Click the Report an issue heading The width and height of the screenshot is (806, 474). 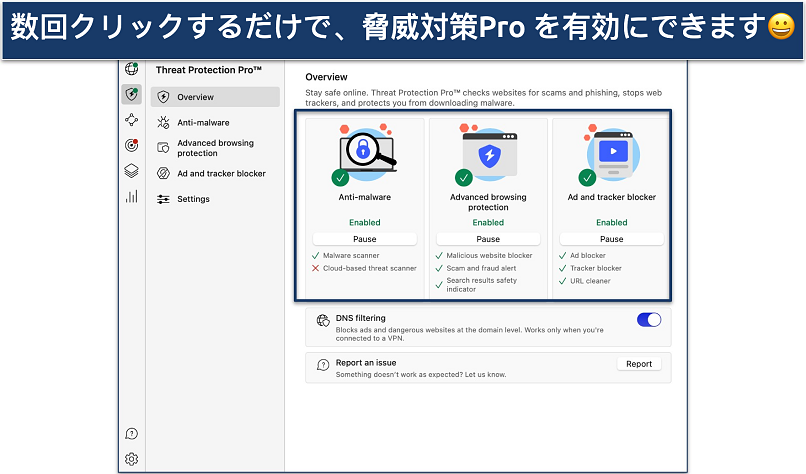point(365,362)
